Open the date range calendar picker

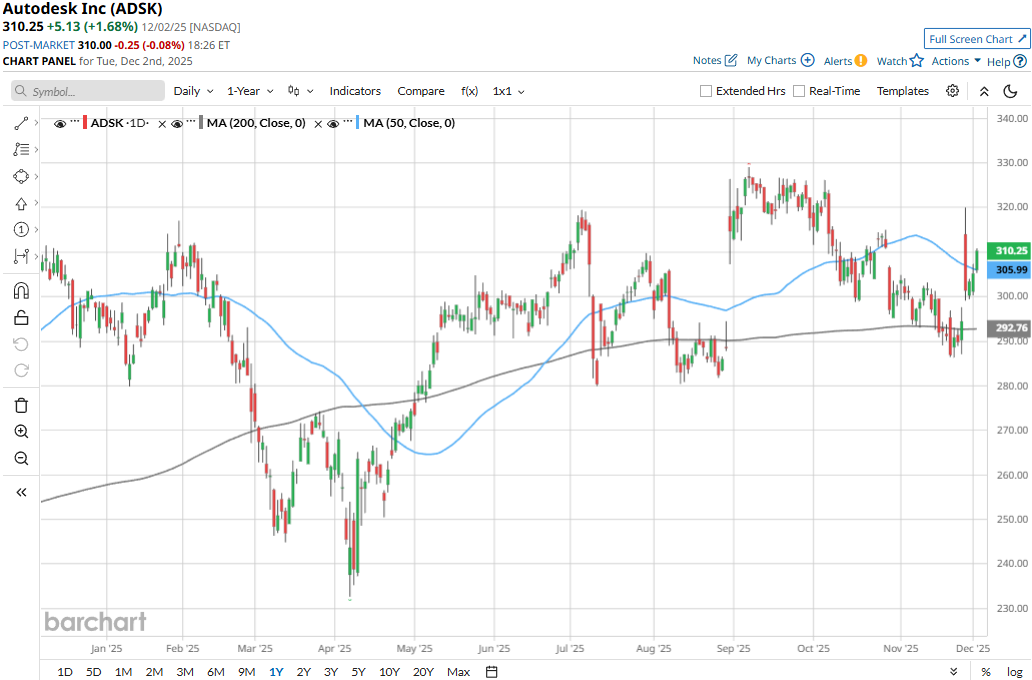tap(492, 671)
